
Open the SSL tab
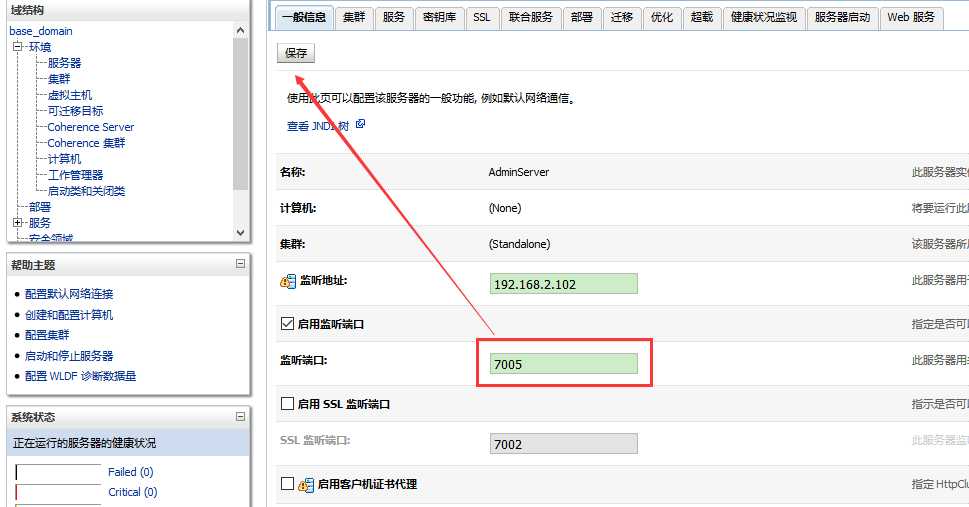(482, 18)
